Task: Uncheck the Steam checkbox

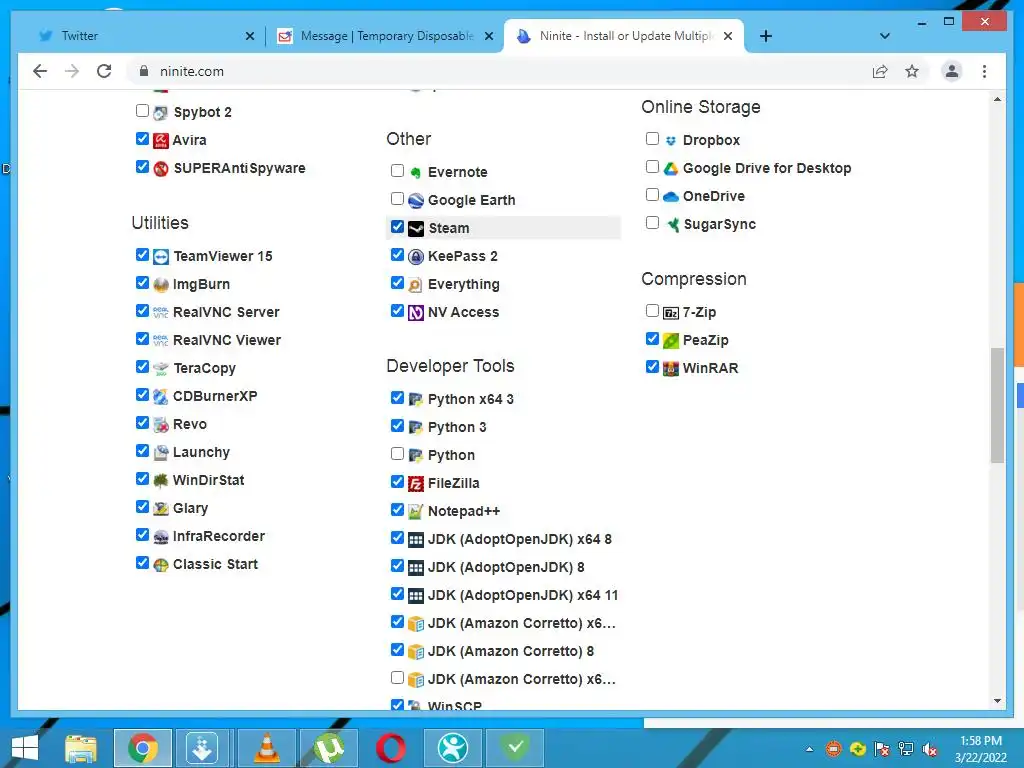Action: pyautogui.click(x=397, y=227)
